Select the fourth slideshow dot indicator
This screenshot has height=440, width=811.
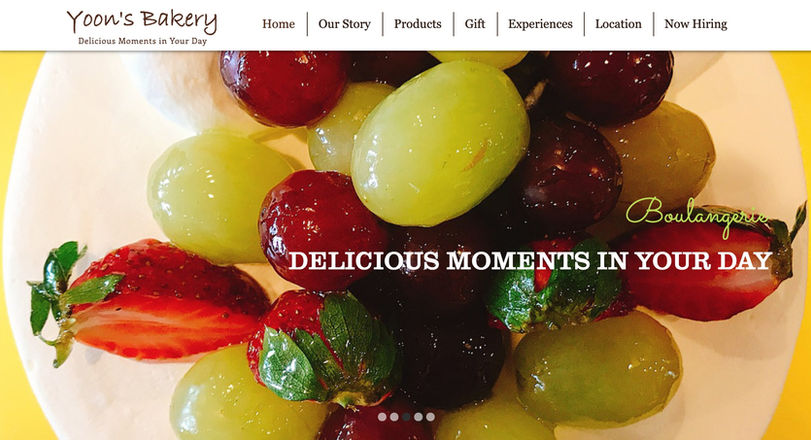tap(418, 417)
